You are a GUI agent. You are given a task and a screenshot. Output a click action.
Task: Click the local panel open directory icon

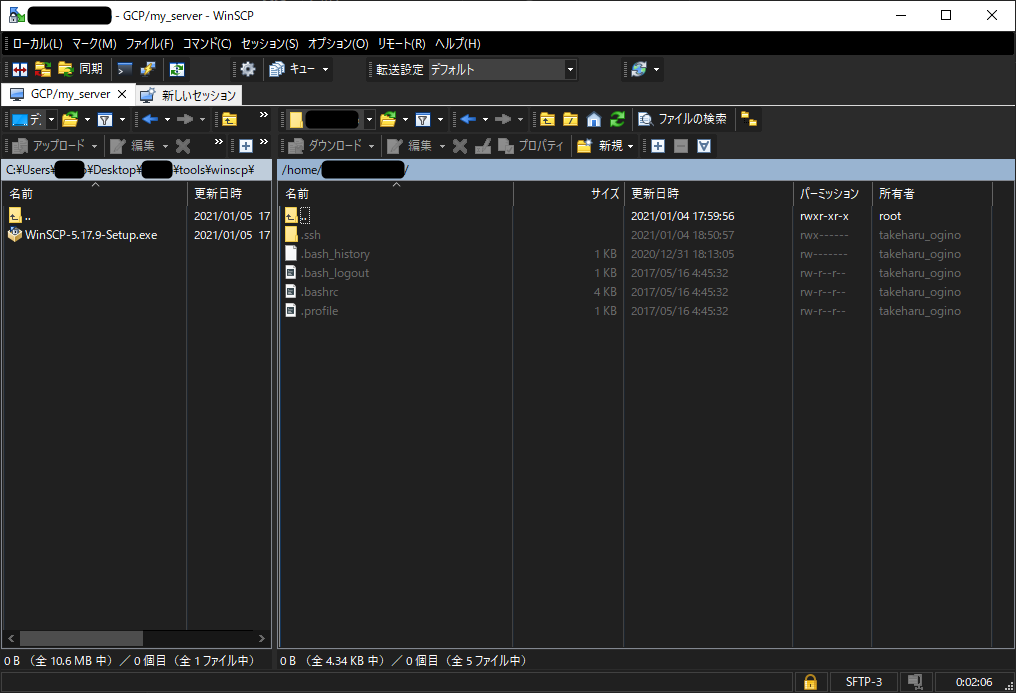point(70,119)
